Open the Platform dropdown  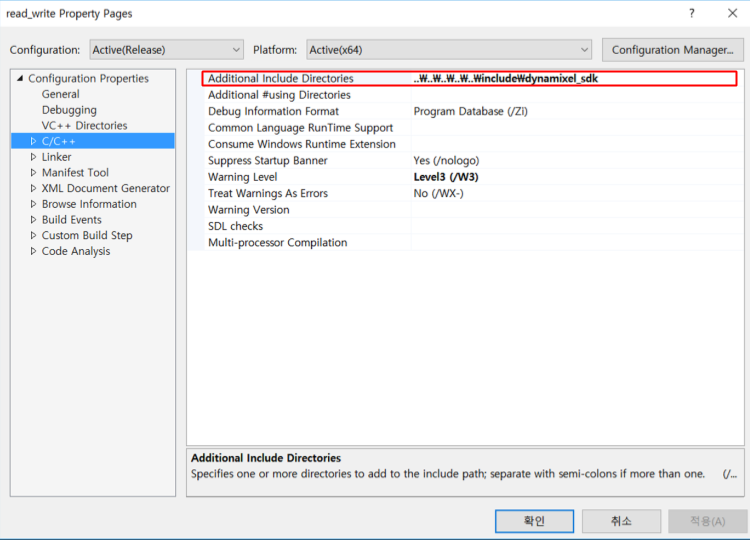tap(448, 50)
